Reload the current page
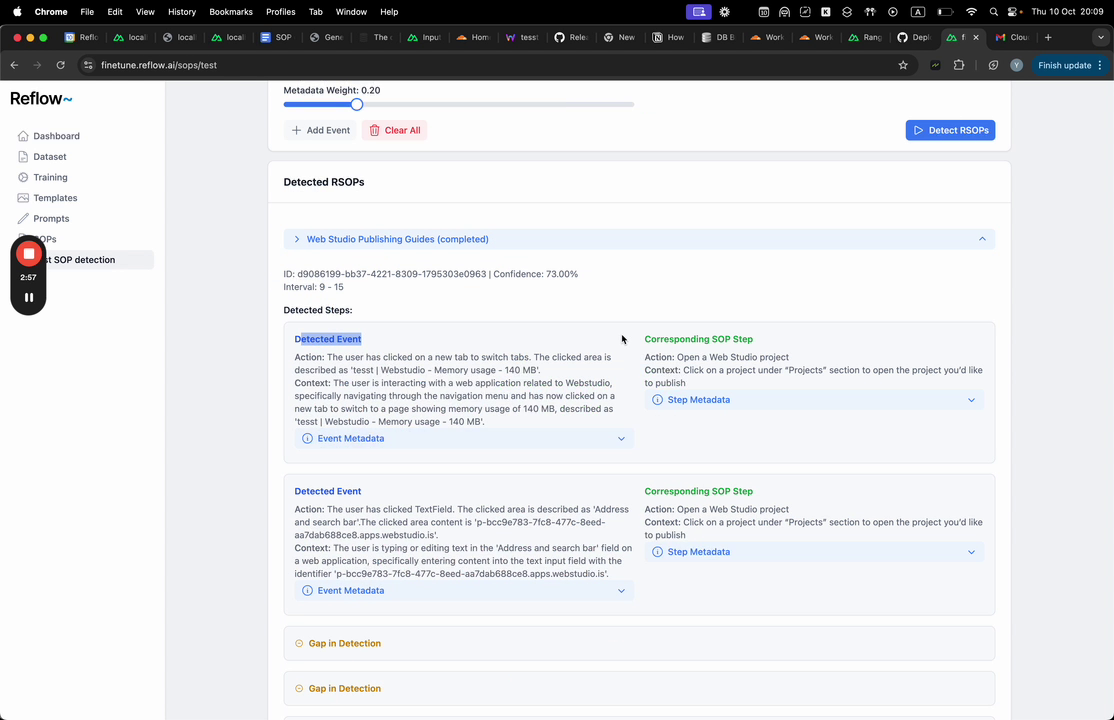 coord(60,65)
